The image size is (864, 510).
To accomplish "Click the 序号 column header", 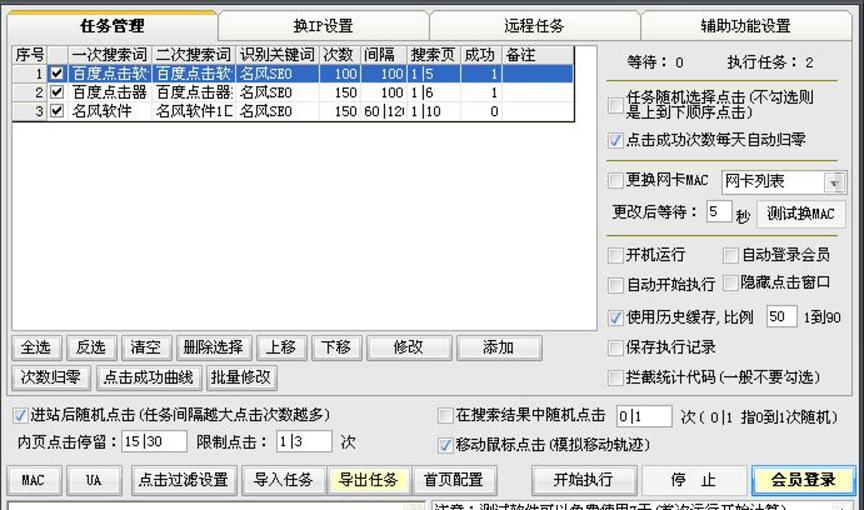I will click(x=30, y=55).
